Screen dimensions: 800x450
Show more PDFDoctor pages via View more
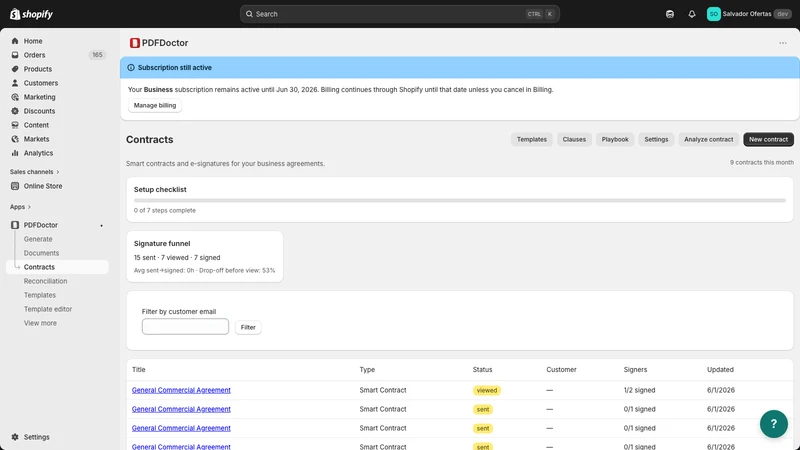[40, 323]
